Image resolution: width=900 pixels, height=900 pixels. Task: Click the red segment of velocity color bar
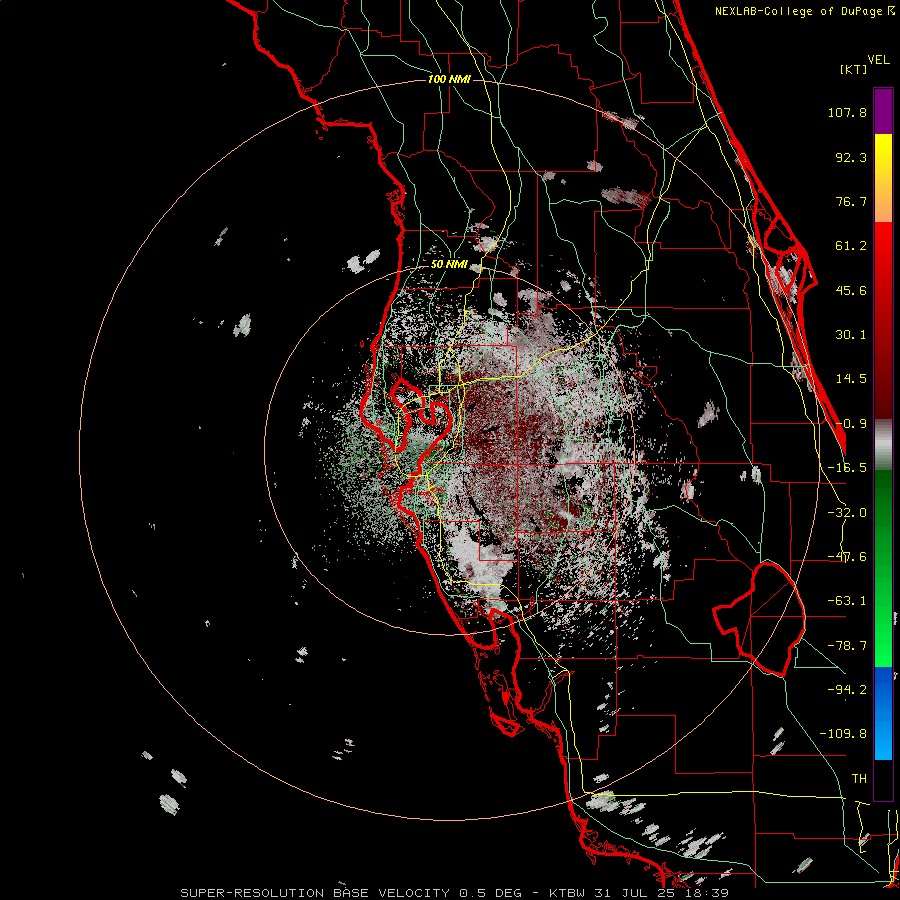[x=883, y=320]
